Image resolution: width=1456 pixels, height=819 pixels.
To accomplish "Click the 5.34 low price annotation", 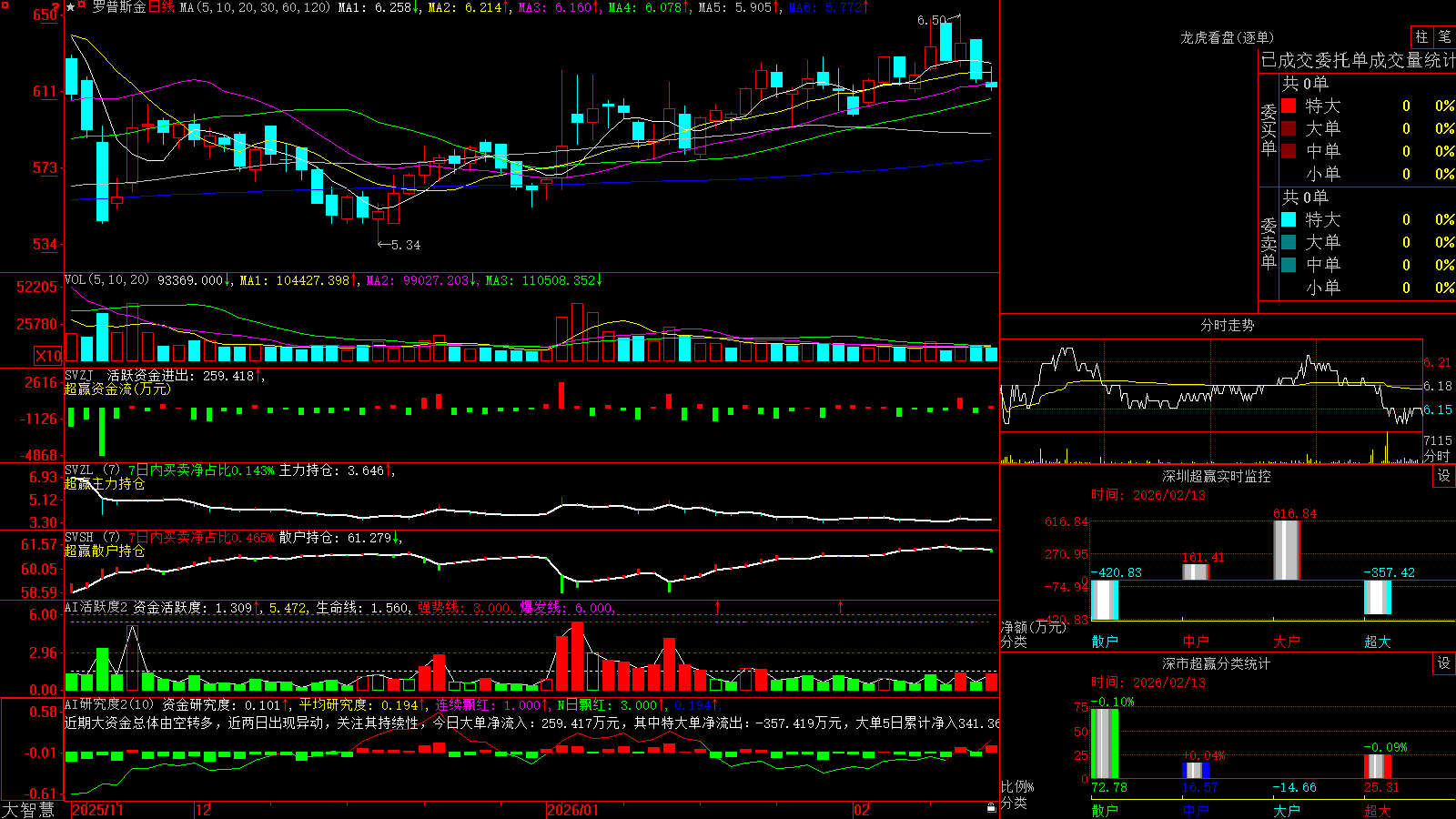I will click(x=406, y=245).
